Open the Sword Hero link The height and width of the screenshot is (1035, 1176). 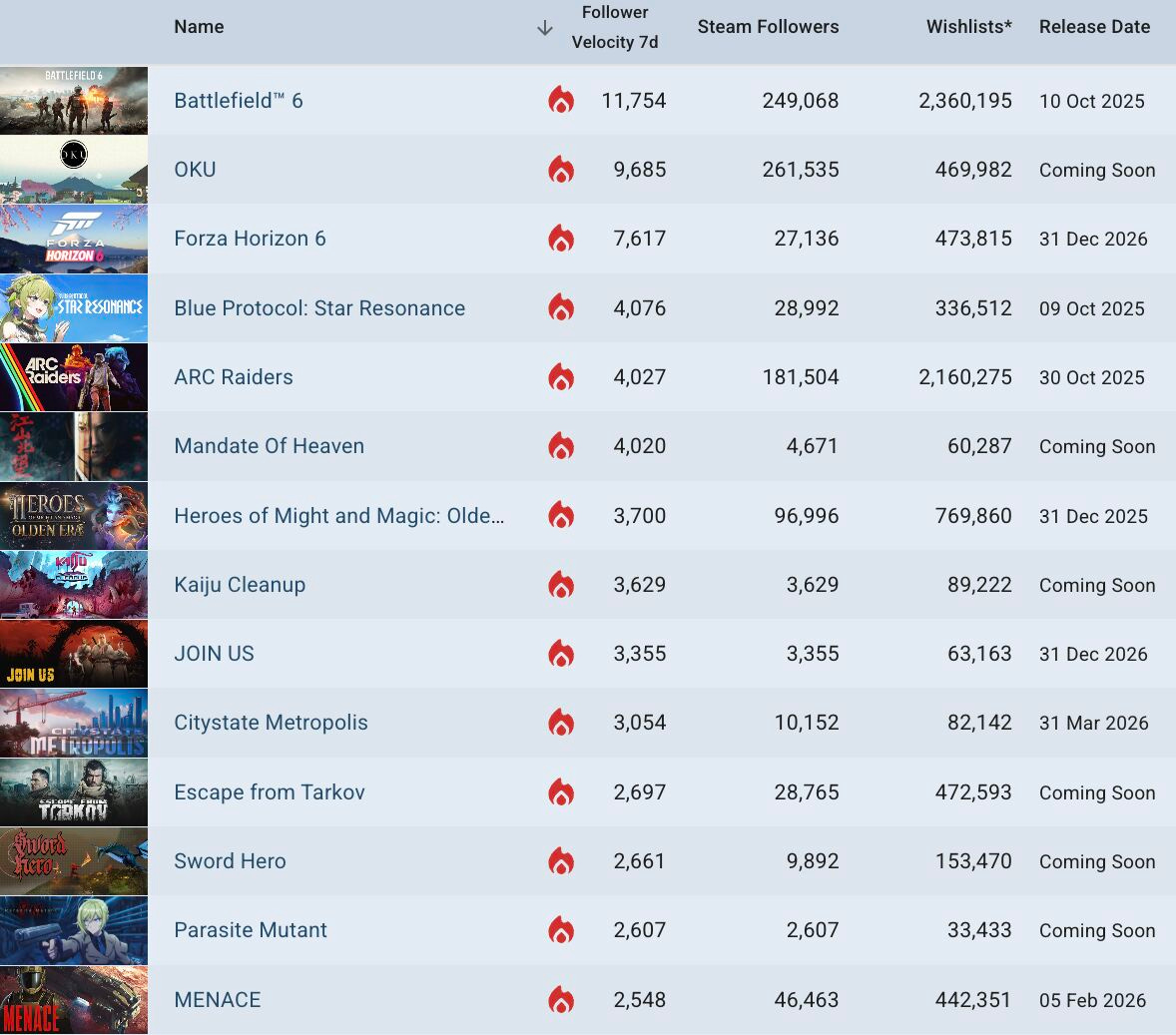(x=230, y=861)
